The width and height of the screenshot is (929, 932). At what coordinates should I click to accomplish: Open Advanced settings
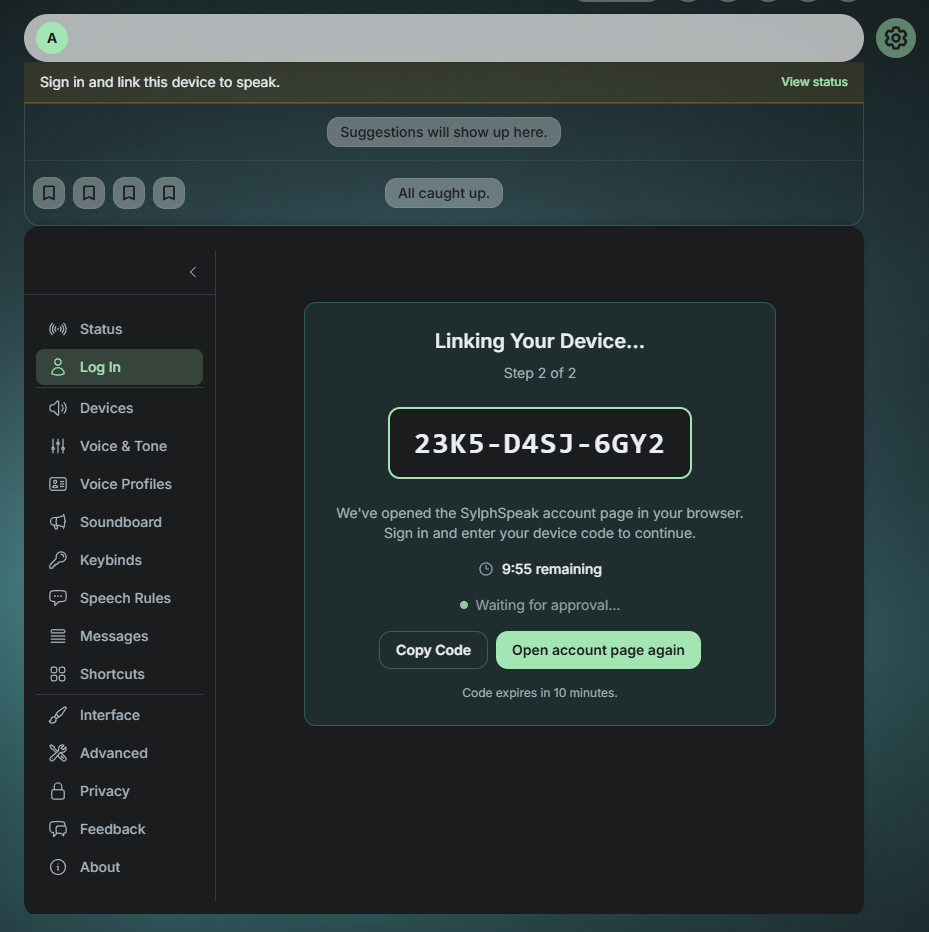point(119,754)
